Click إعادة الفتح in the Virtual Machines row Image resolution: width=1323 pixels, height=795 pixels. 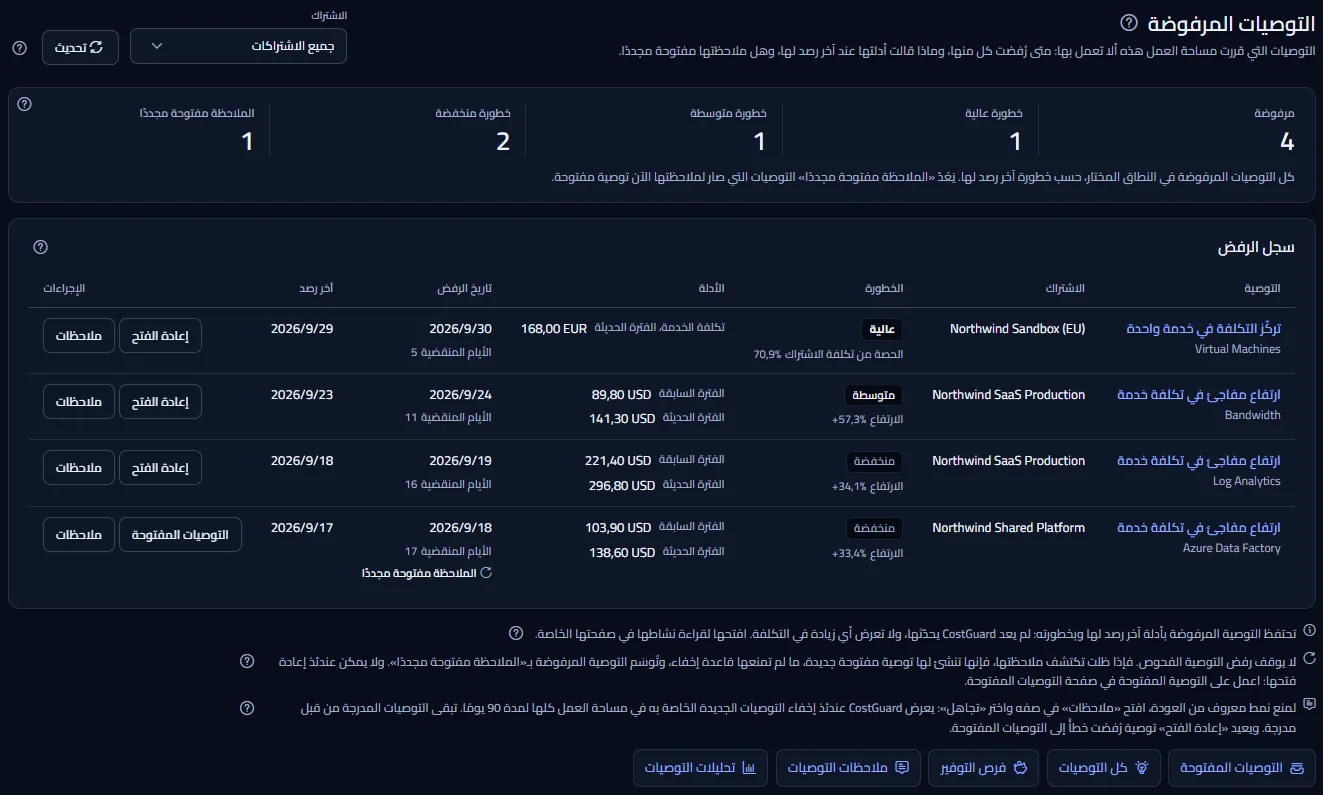160,336
